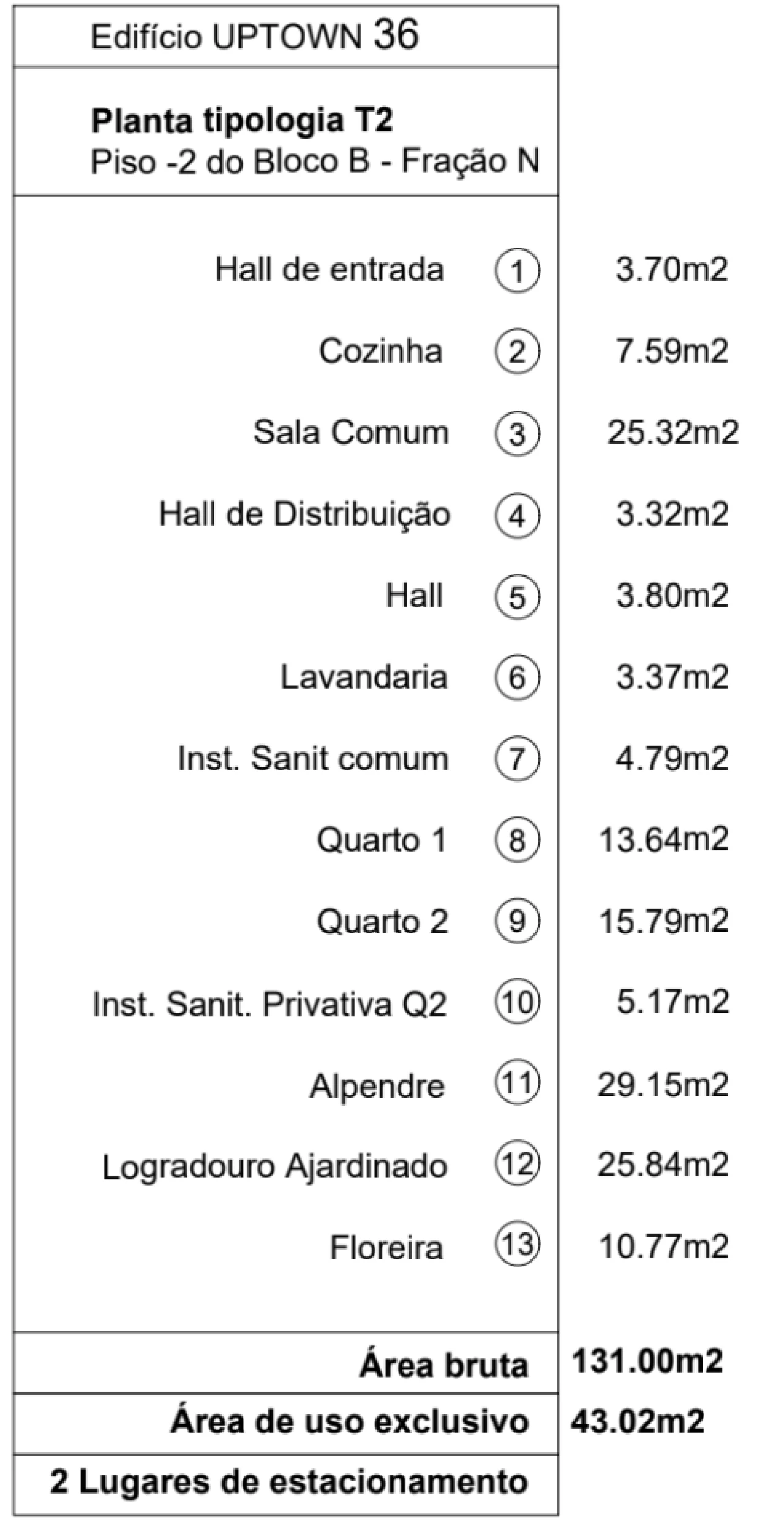Select the Inst. Sanit comum label
Image resolution: width=784 pixels, height=1534 pixels.
313,759
